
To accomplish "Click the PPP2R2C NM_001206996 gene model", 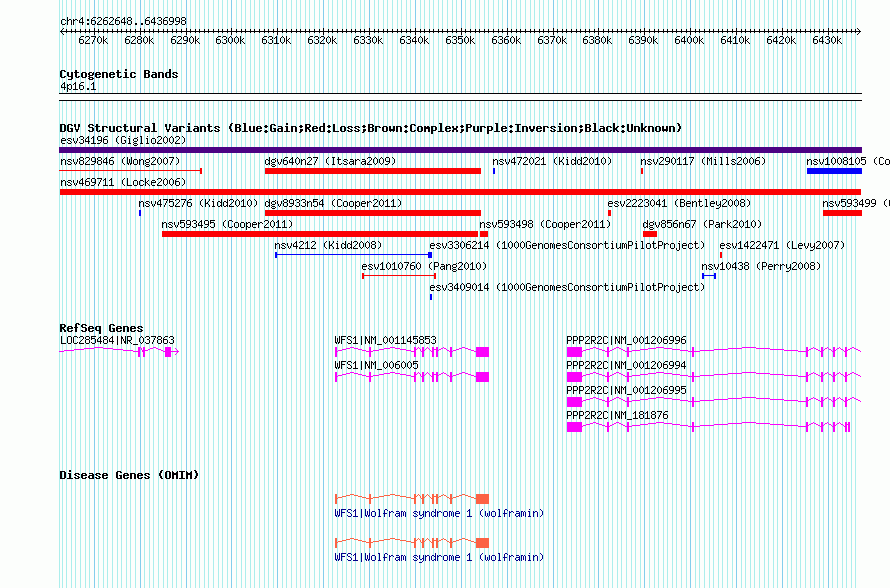I will (x=714, y=352).
